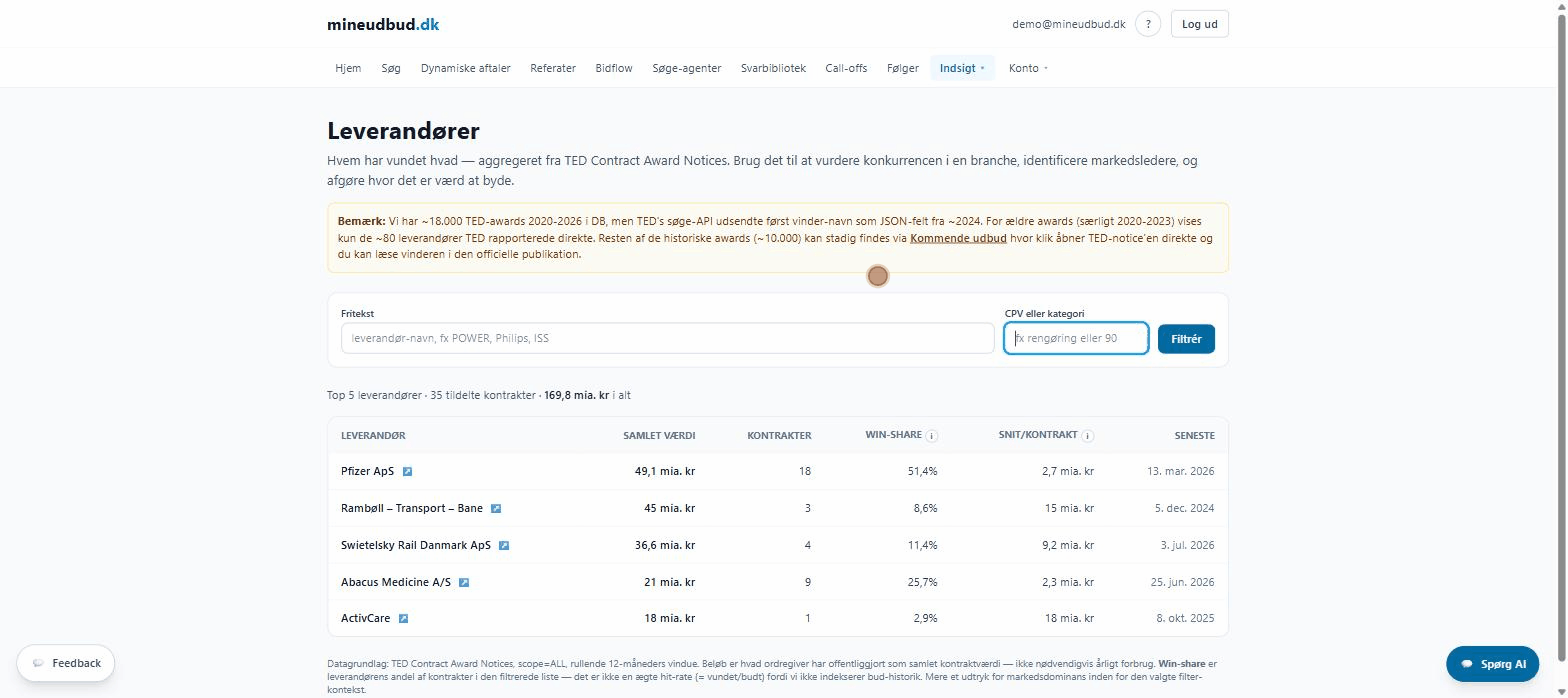The image size is (1568, 698).
Task: Click the 9,2 mia. kr average value
Action: click(1068, 545)
